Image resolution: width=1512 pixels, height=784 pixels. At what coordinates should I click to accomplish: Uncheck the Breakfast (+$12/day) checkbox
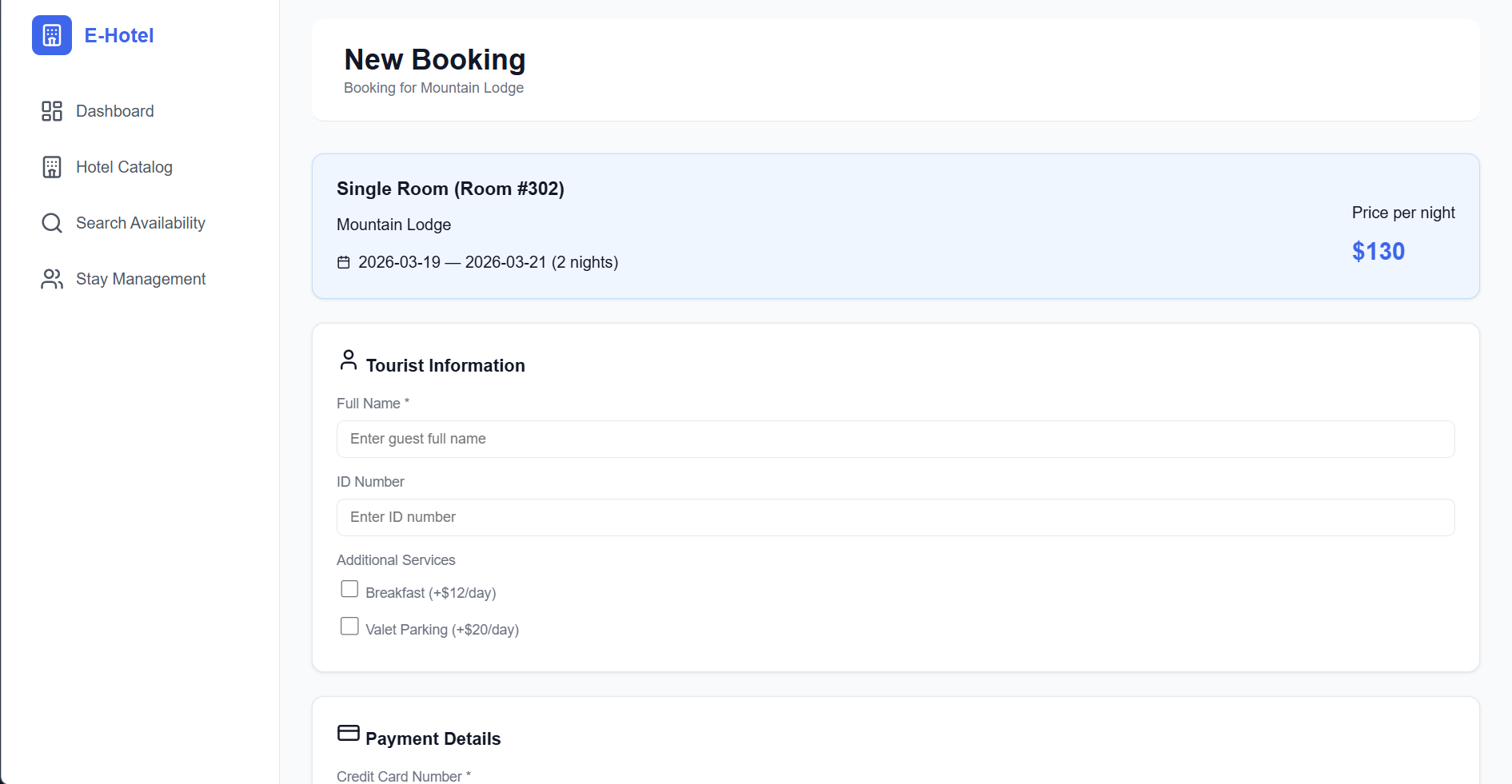(x=349, y=588)
